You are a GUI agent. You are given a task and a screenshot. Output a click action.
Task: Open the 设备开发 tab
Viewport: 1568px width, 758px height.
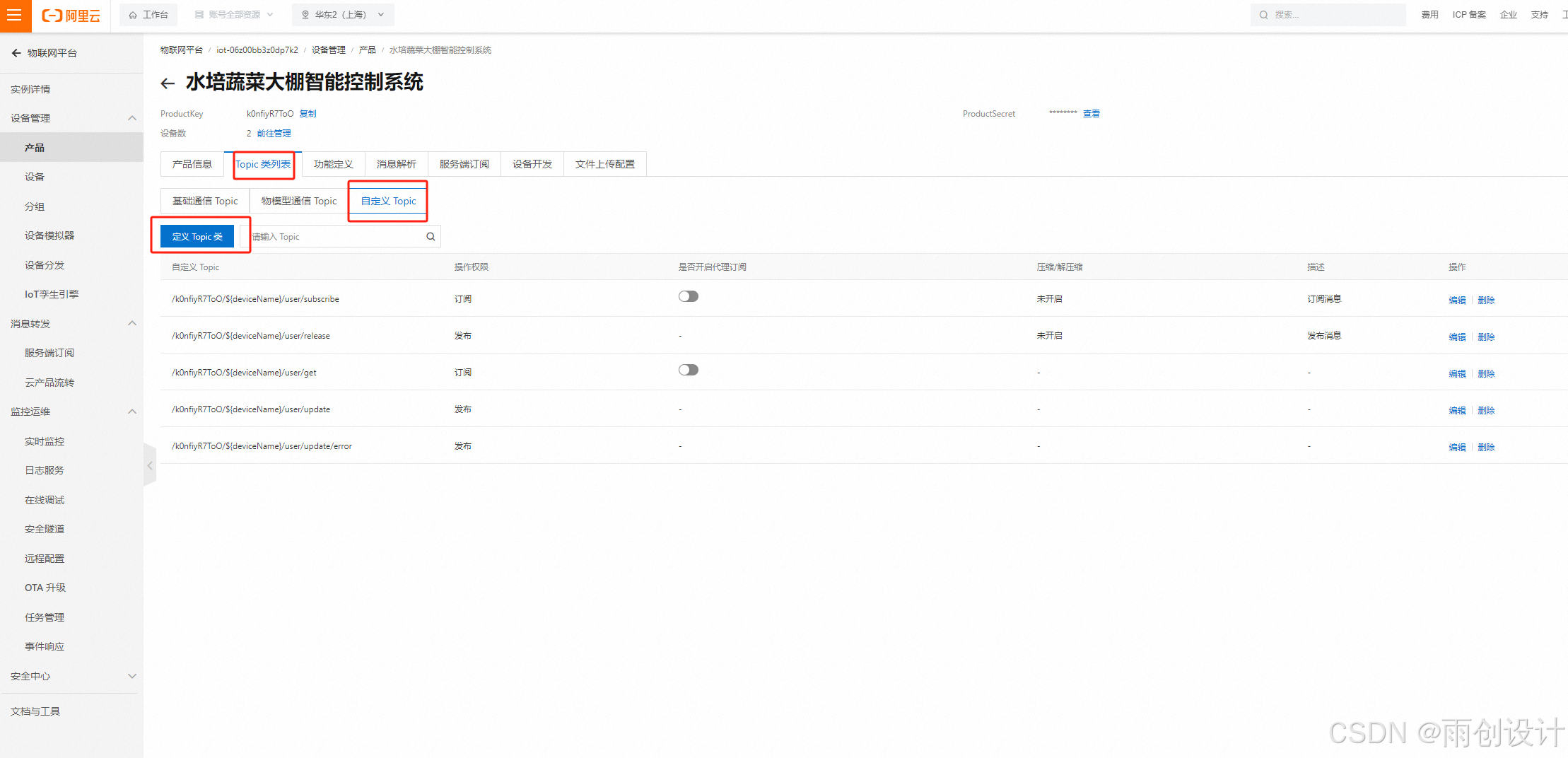(x=532, y=164)
